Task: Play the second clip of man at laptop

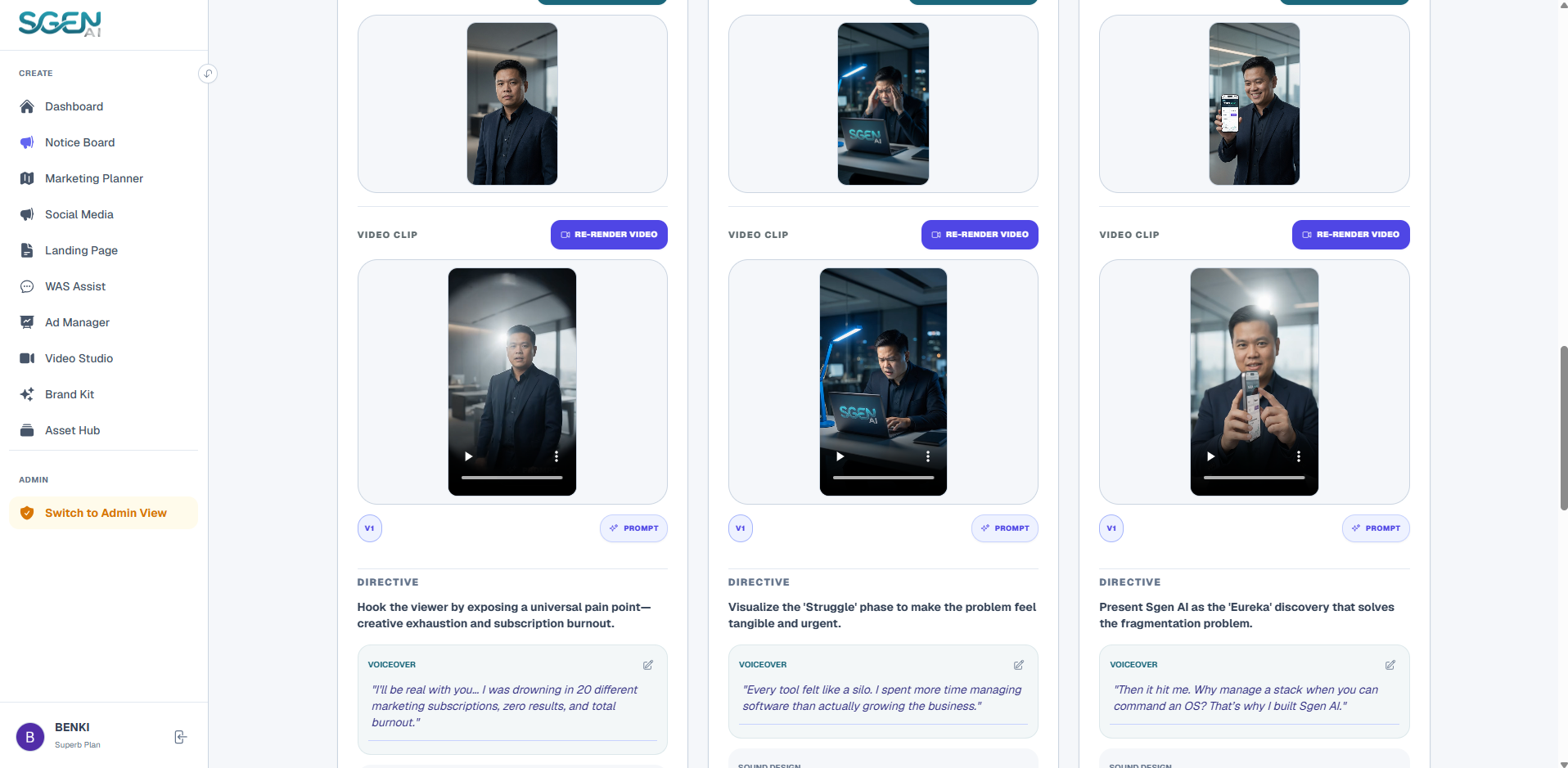Action: (x=840, y=456)
